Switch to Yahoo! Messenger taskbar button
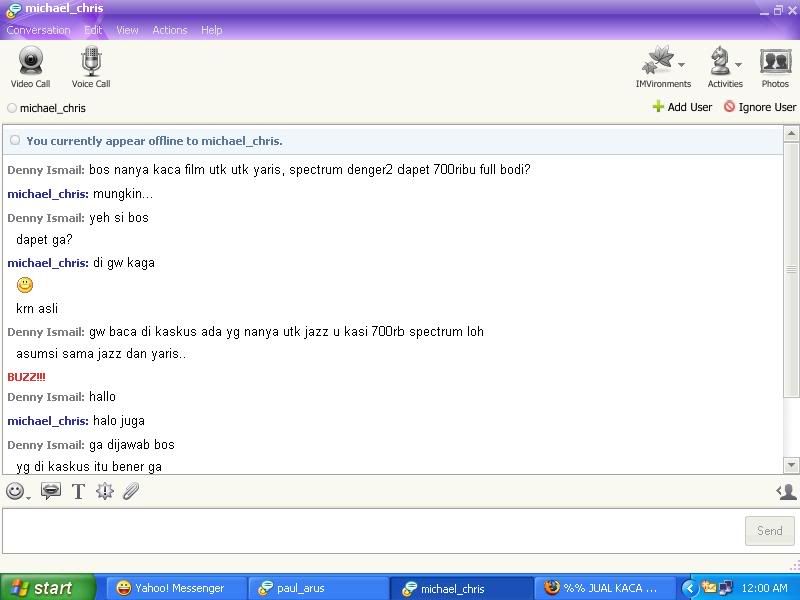800x600 pixels. click(x=177, y=588)
